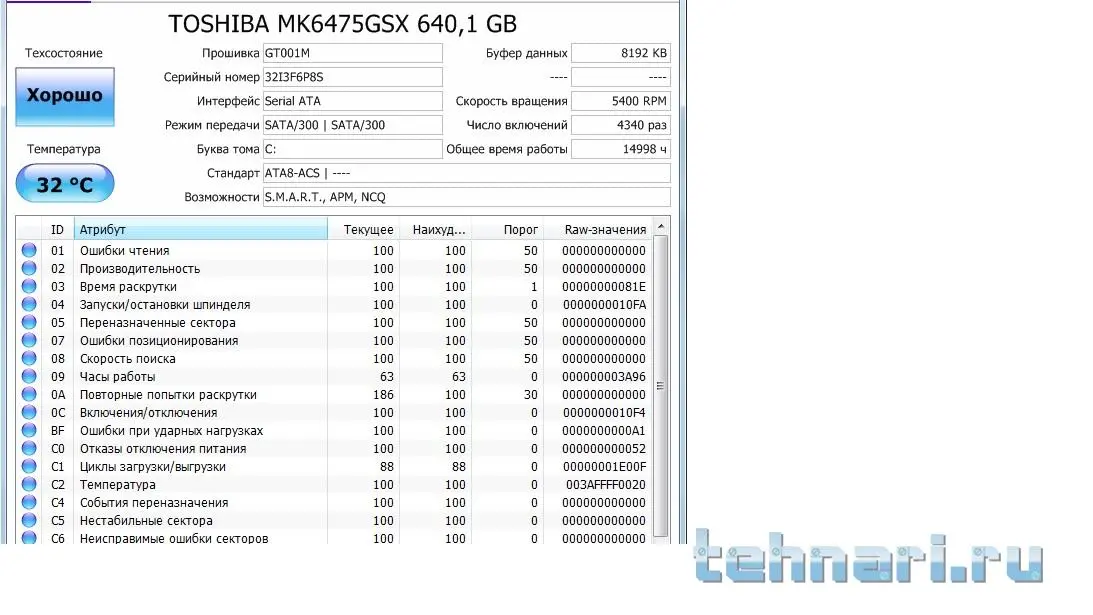Click the status circle for Повторные попытки раскрутки
1093x615 pixels.
(x=29, y=394)
